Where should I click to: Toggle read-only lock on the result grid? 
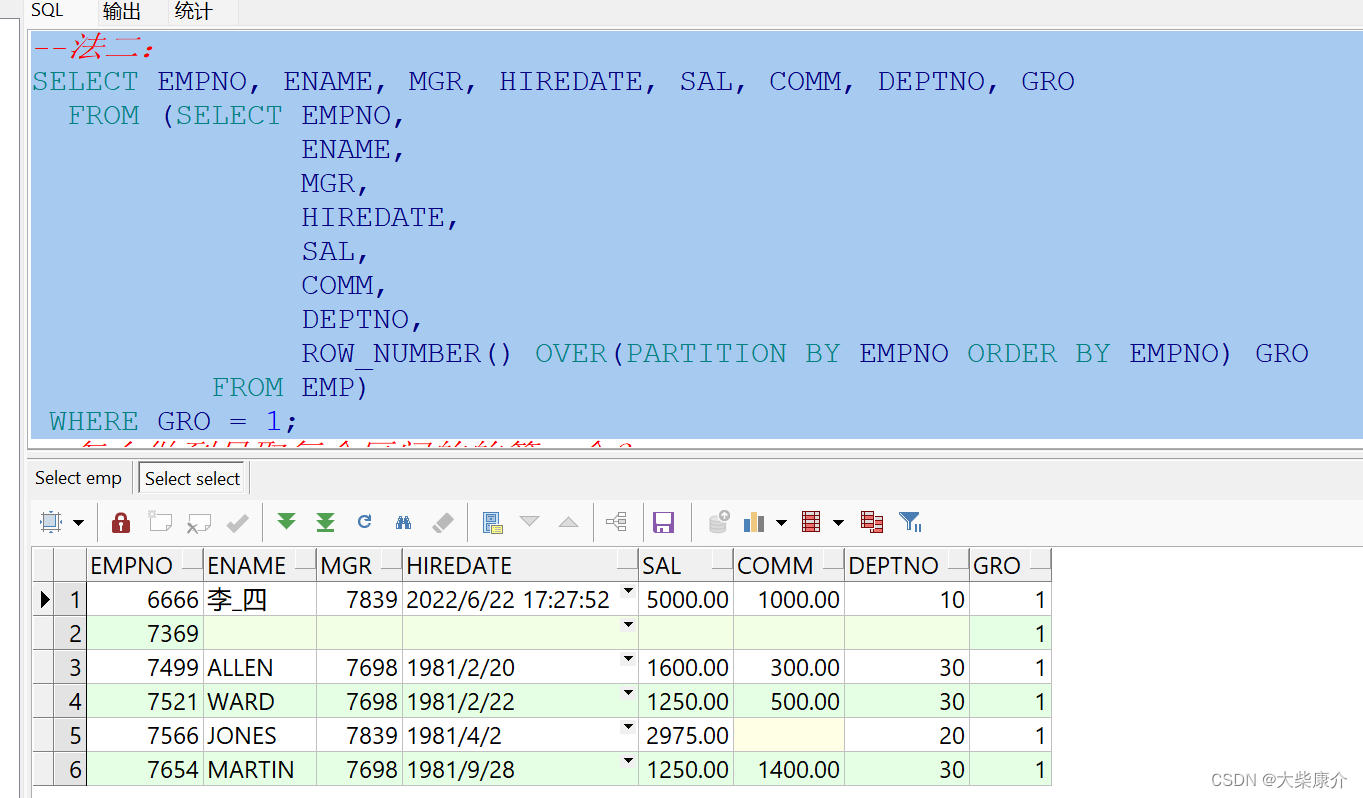(120, 521)
